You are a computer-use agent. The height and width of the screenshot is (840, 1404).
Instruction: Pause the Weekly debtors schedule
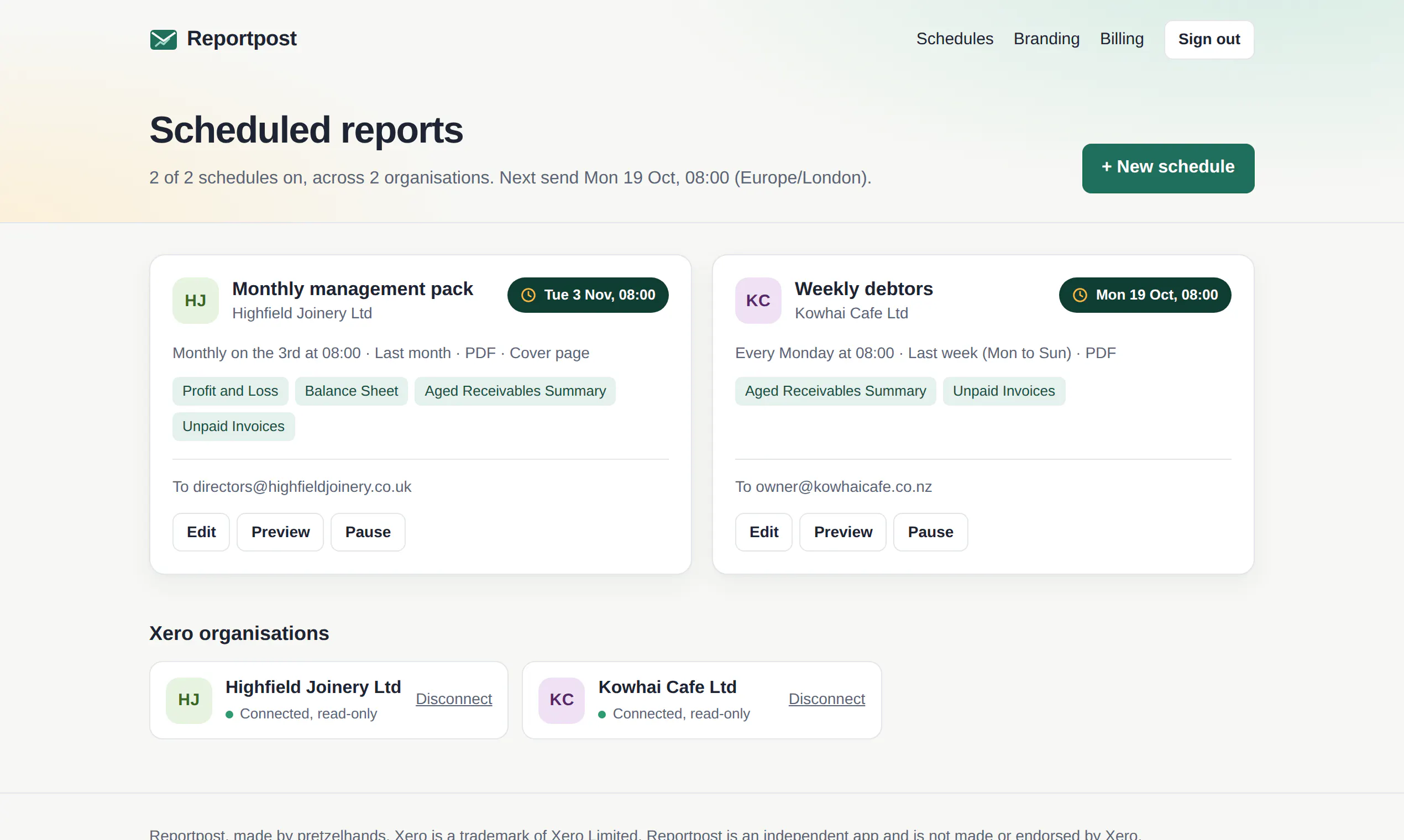tap(931, 532)
